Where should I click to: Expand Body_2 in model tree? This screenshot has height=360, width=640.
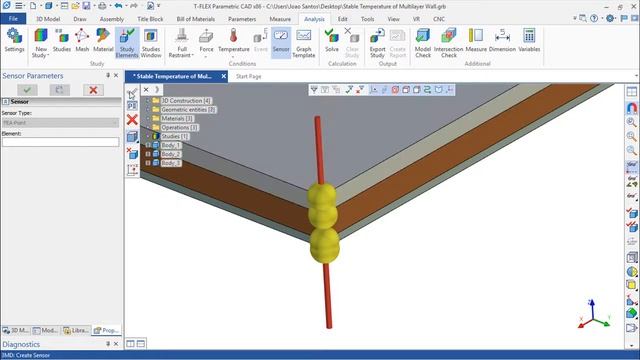pos(148,154)
